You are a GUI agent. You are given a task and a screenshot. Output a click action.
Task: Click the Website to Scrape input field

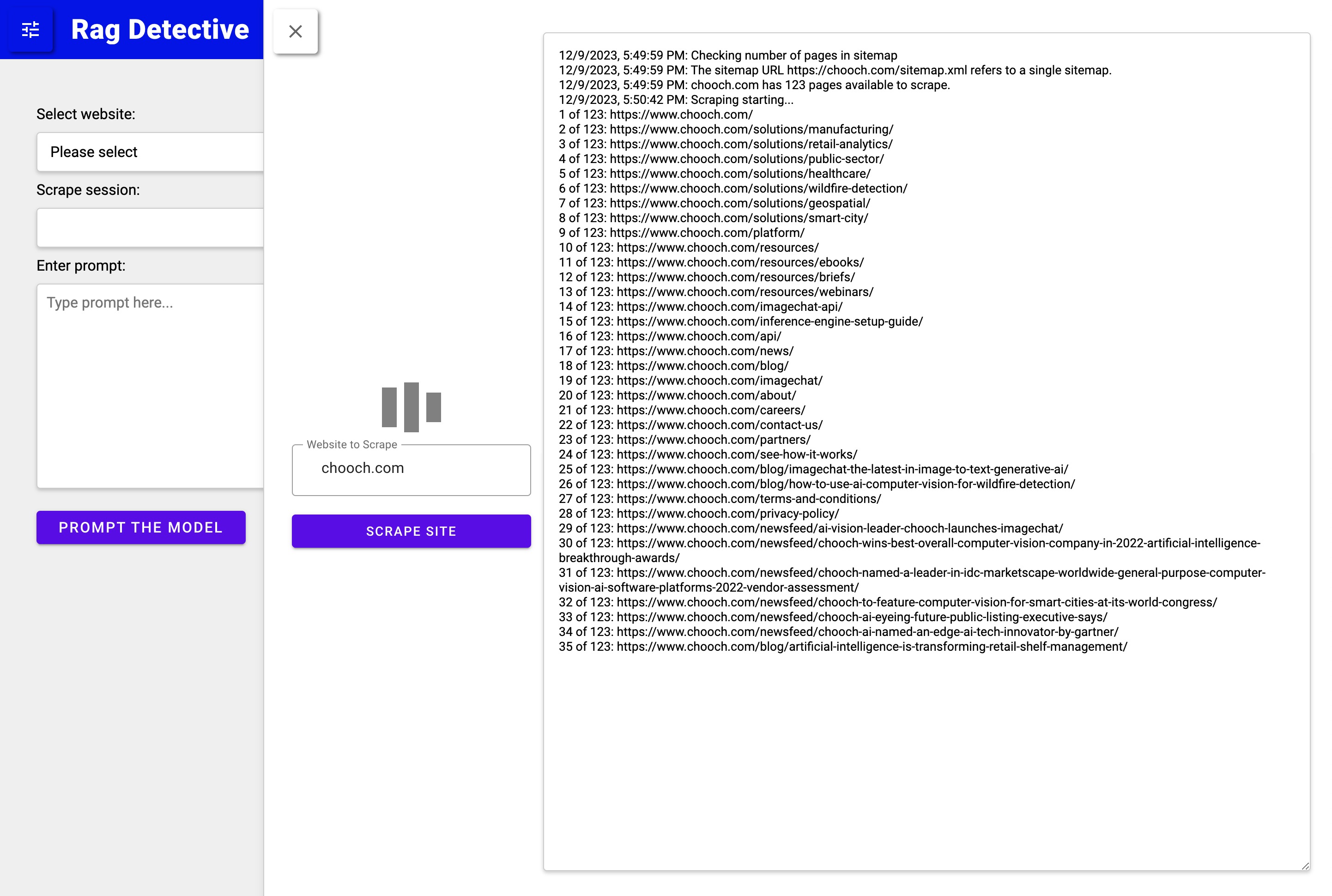coord(411,469)
